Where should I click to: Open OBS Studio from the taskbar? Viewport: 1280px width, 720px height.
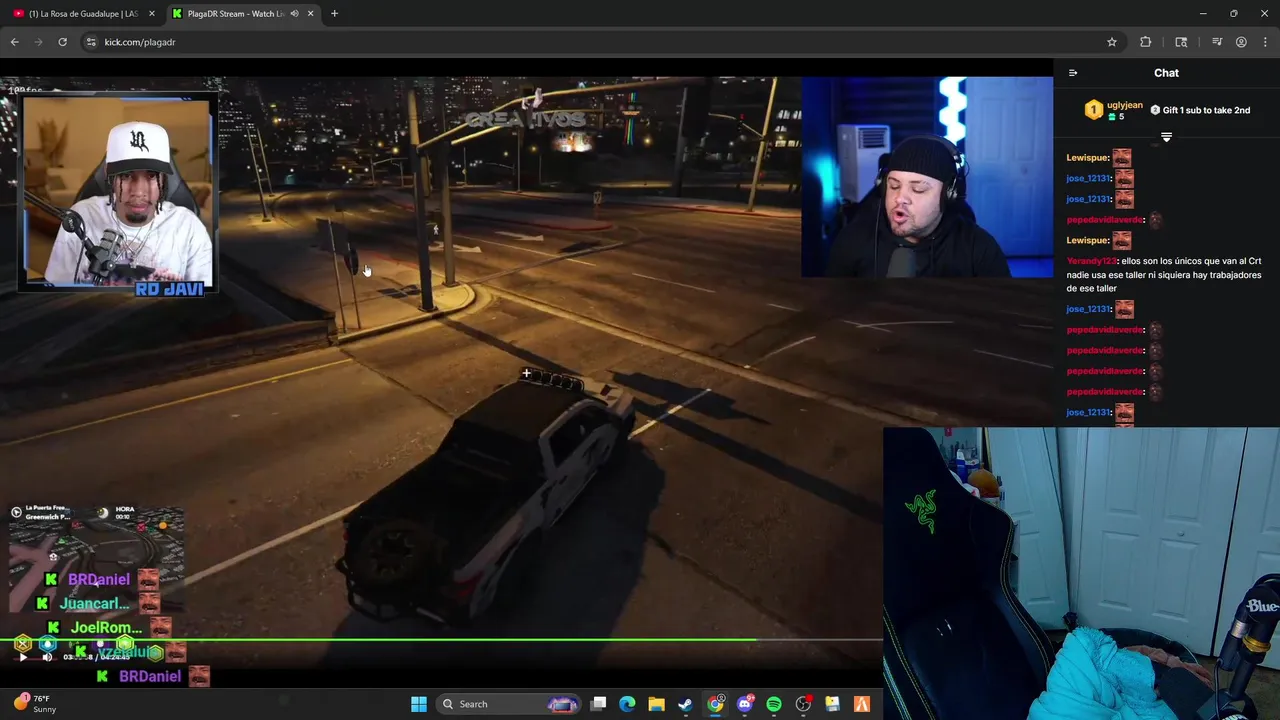click(x=803, y=704)
